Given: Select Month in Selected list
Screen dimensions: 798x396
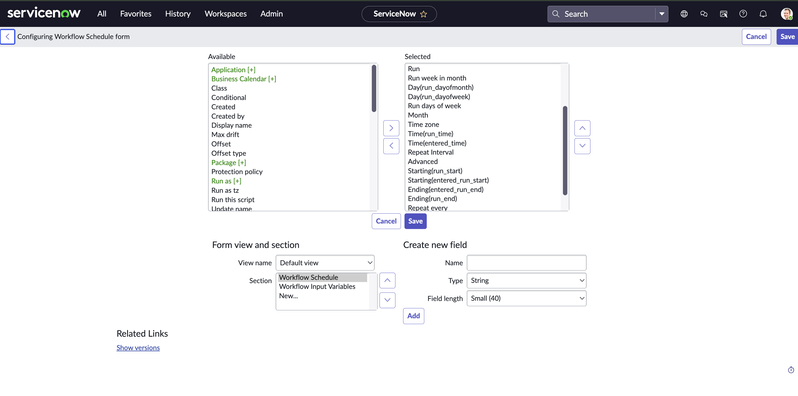Looking at the screenshot, I should [418, 115].
